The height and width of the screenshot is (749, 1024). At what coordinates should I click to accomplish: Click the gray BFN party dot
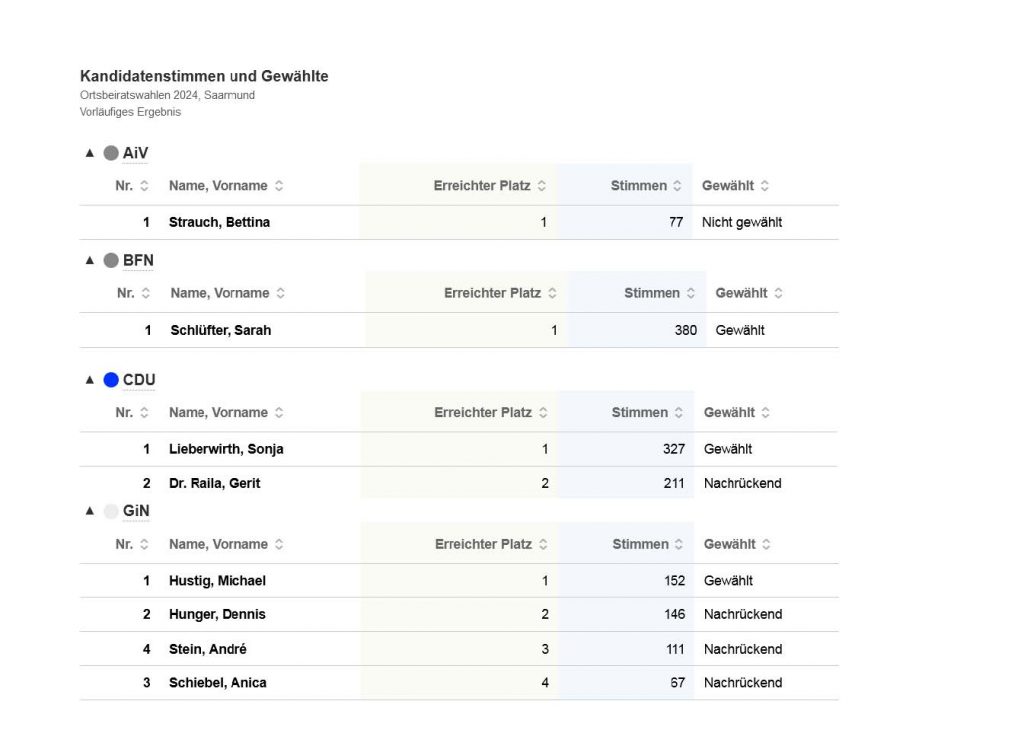tap(111, 261)
